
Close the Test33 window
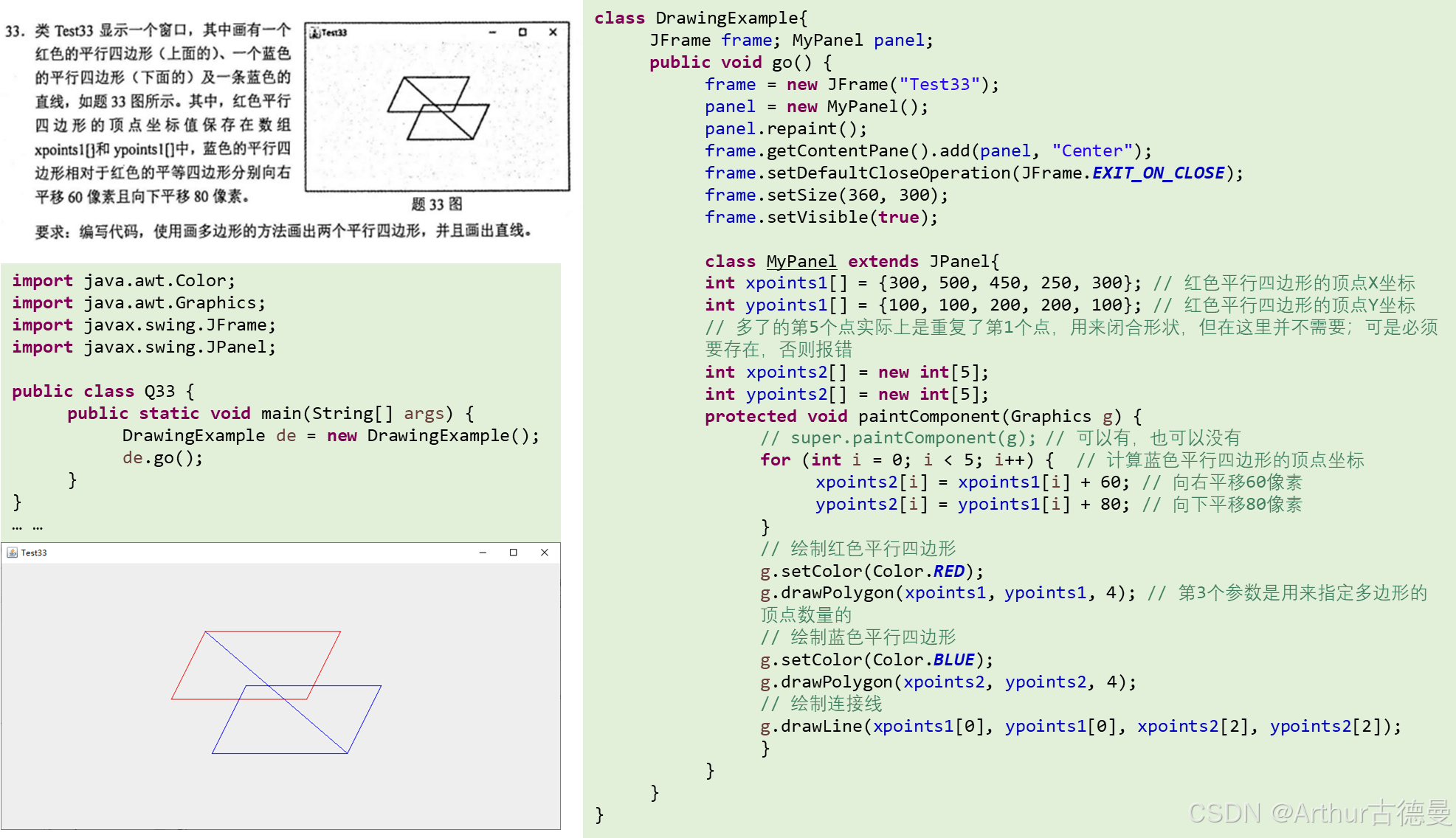click(545, 553)
